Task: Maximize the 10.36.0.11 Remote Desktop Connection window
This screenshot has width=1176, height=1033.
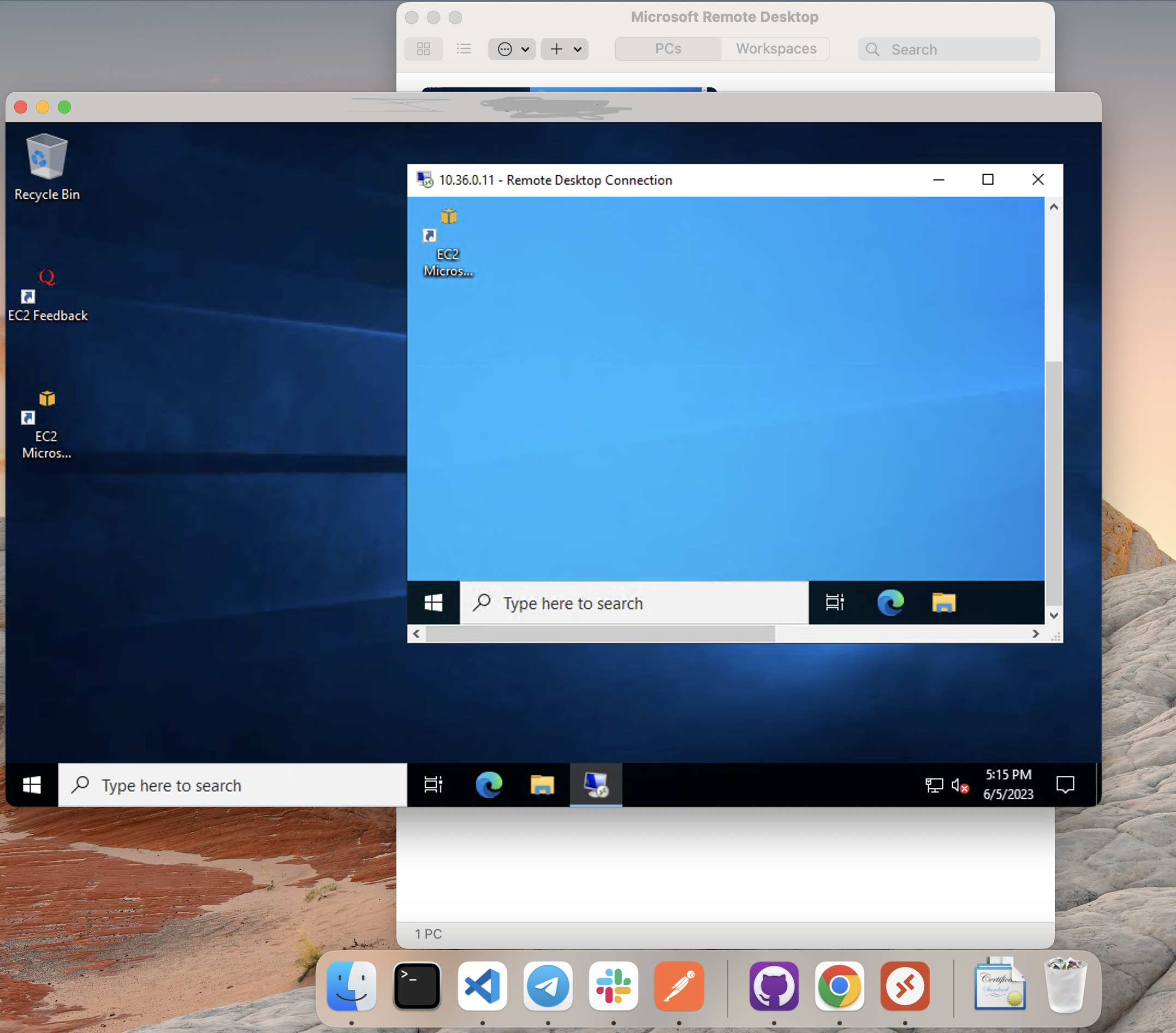Action: (x=988, y=180)
